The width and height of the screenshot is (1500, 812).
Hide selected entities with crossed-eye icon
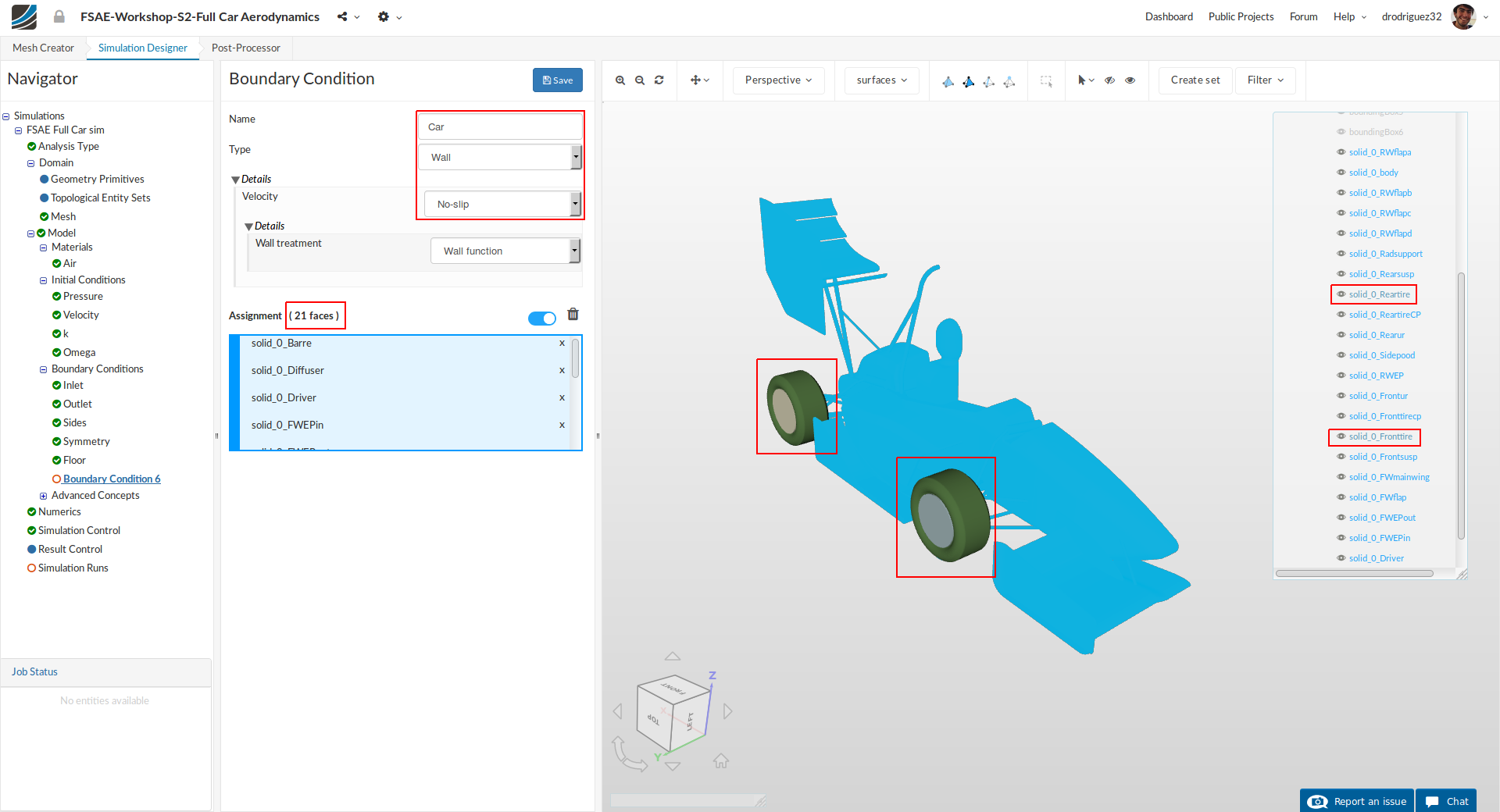pos(1109,80)
